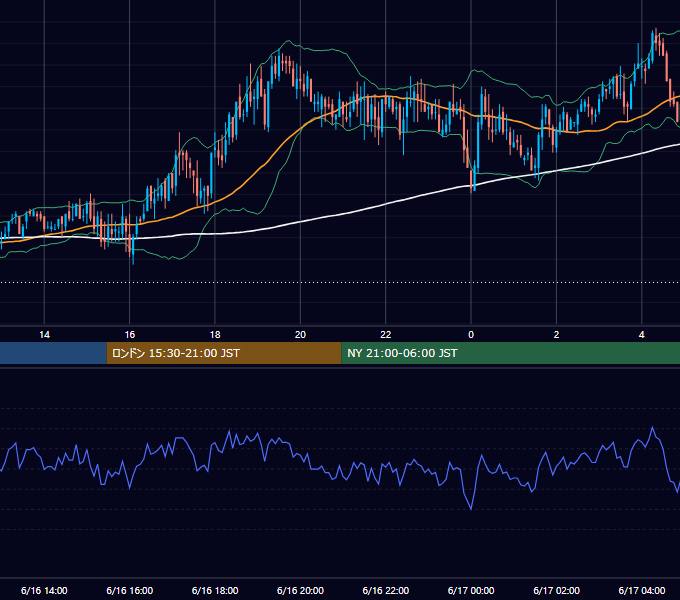Click the 2 hour label on price chart axis

(556, 335)
